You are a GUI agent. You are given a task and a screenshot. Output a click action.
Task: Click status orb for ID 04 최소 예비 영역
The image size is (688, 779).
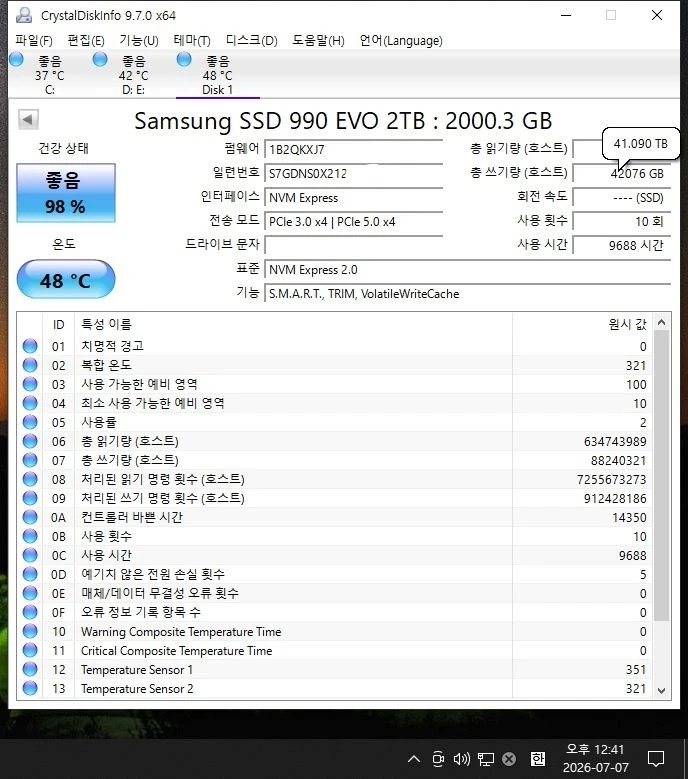pos(30,403)
